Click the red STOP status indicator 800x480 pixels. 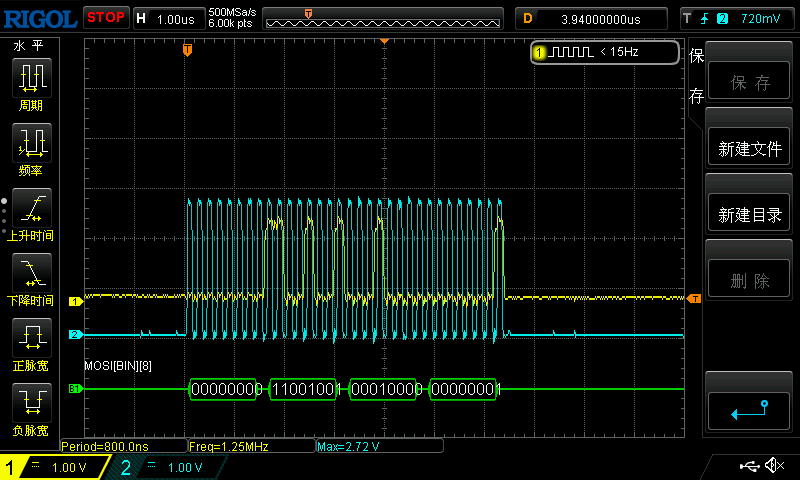106,17
